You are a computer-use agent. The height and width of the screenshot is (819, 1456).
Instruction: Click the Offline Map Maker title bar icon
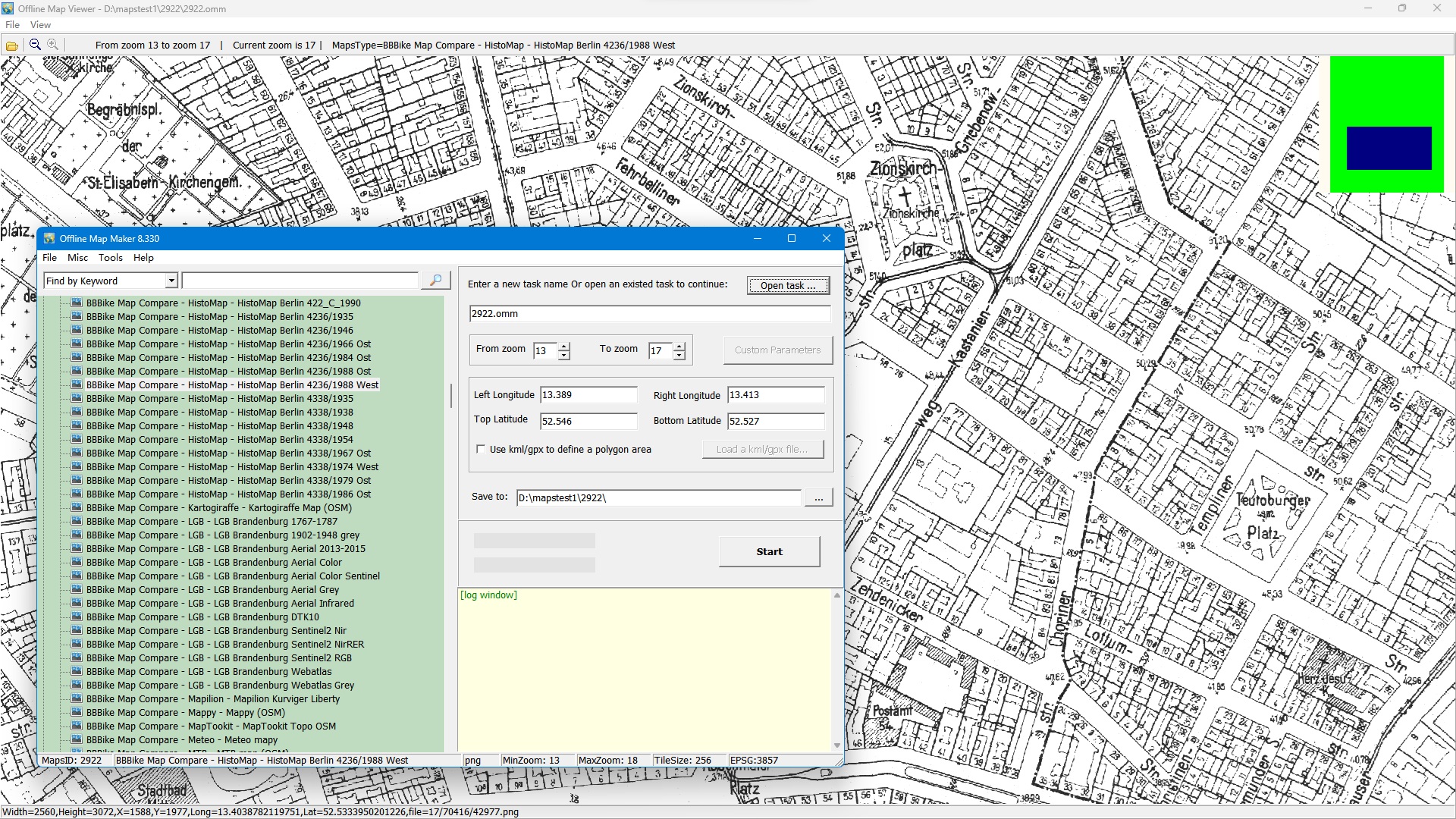coord(50,238)
